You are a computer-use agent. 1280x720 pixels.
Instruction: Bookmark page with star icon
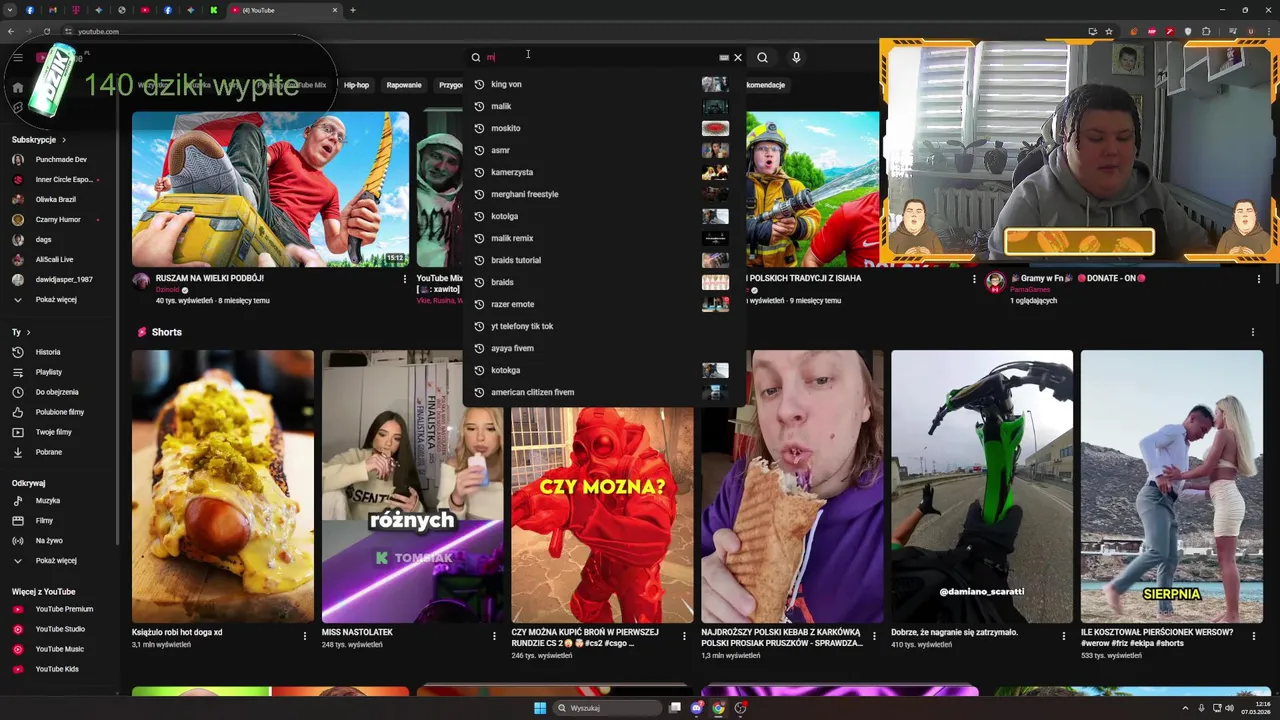[1109, 31]
